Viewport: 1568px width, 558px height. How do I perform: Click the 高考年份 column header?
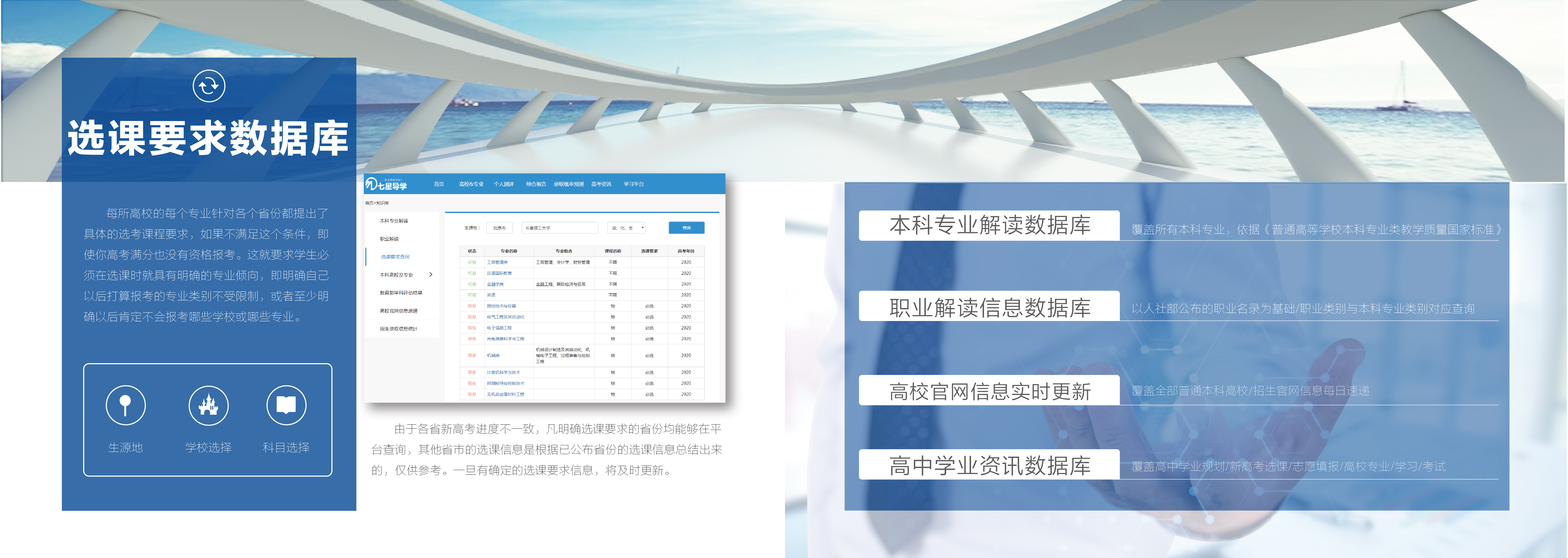686,251
